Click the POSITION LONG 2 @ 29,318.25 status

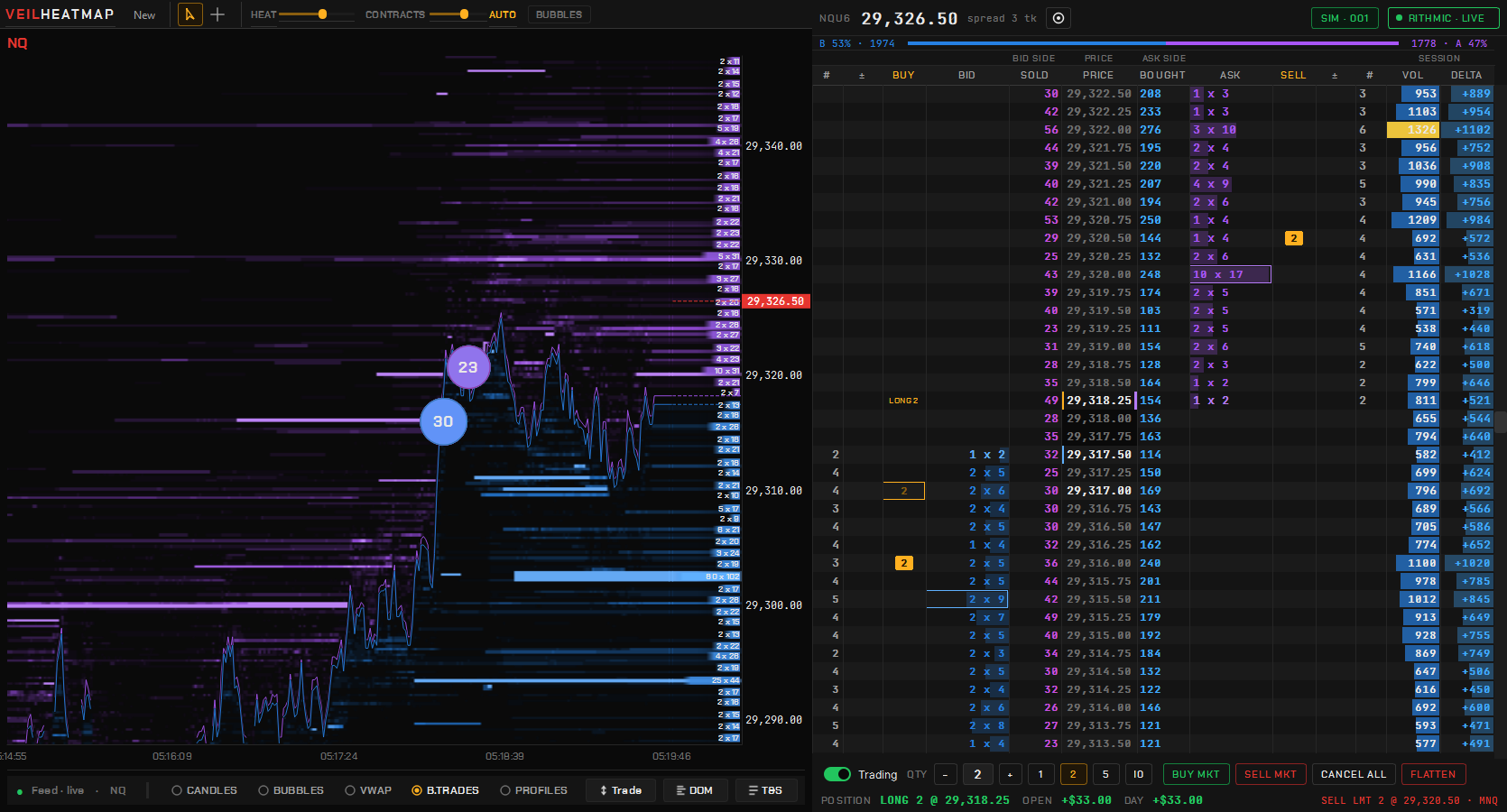[x=915, y=800]
